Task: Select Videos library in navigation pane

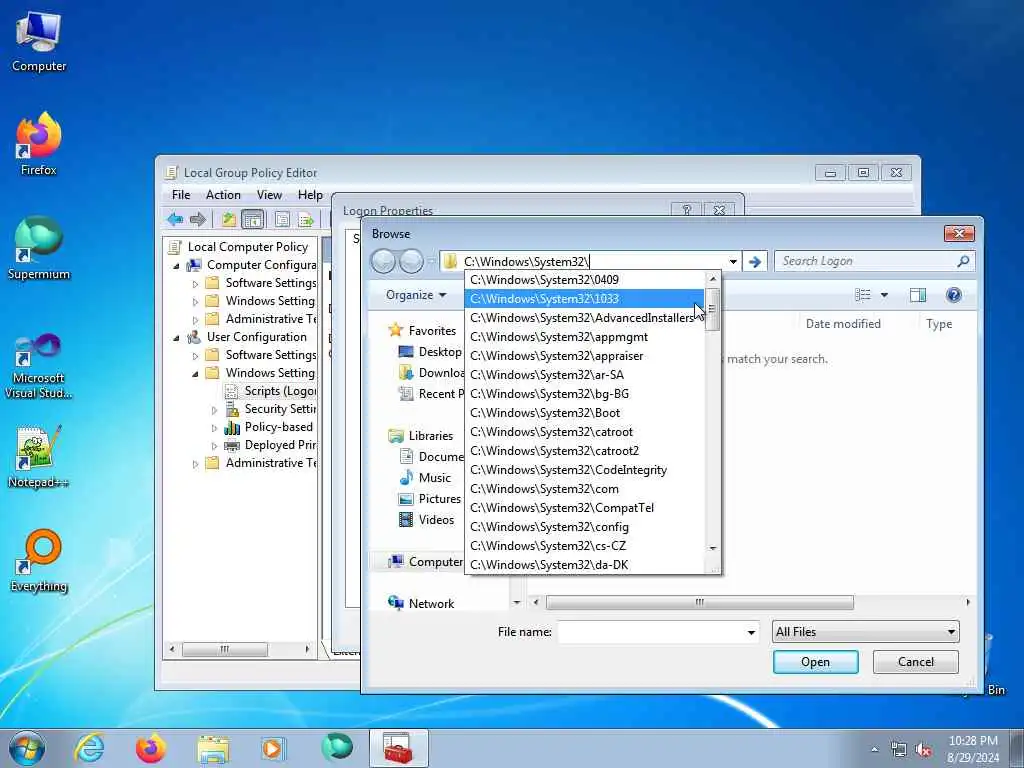Action: pos(427,520)
